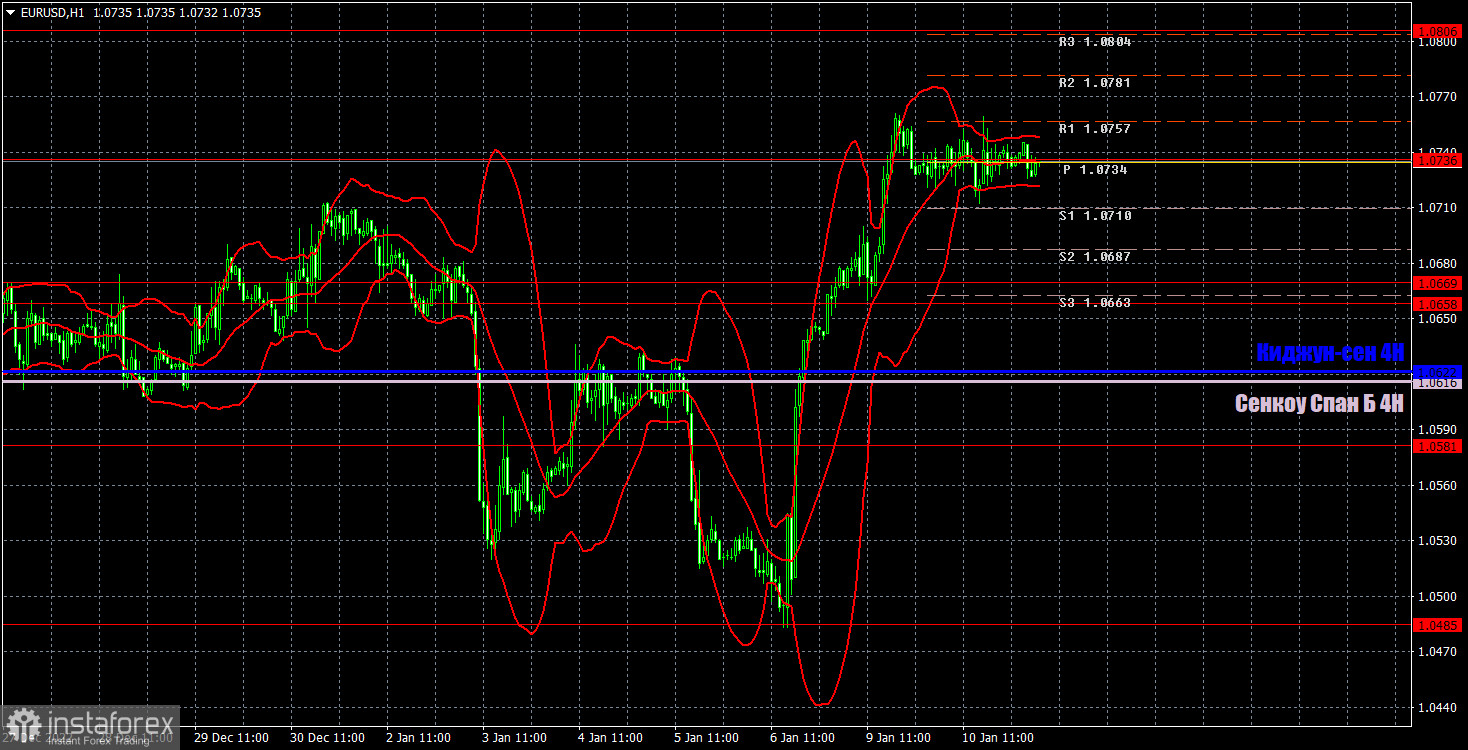The height and width of the screenshot is (750, 1468).
Task: Select the blue 1.0622 Kijun-sen price tag
Action: pos(1438,371)
